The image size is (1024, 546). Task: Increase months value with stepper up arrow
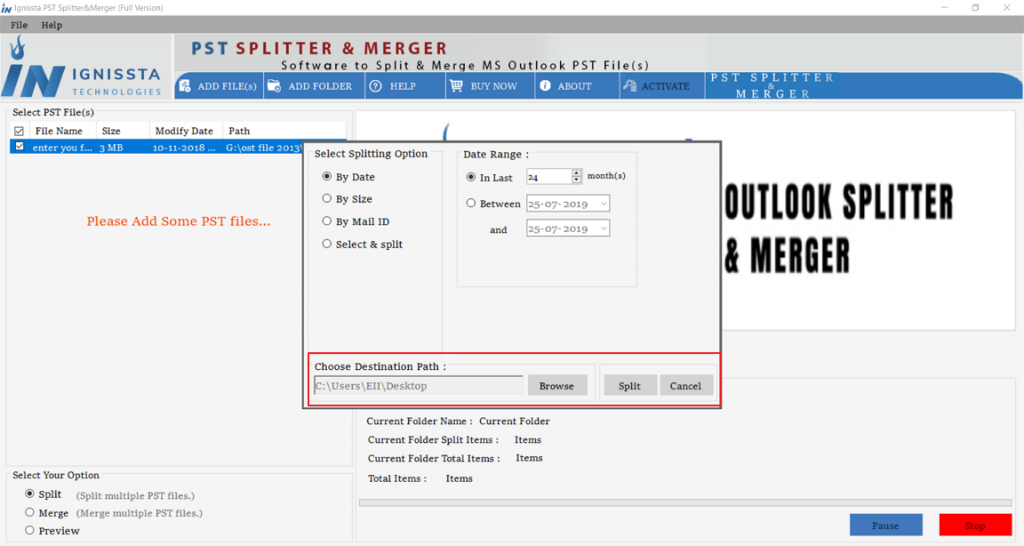click(577, 173)
